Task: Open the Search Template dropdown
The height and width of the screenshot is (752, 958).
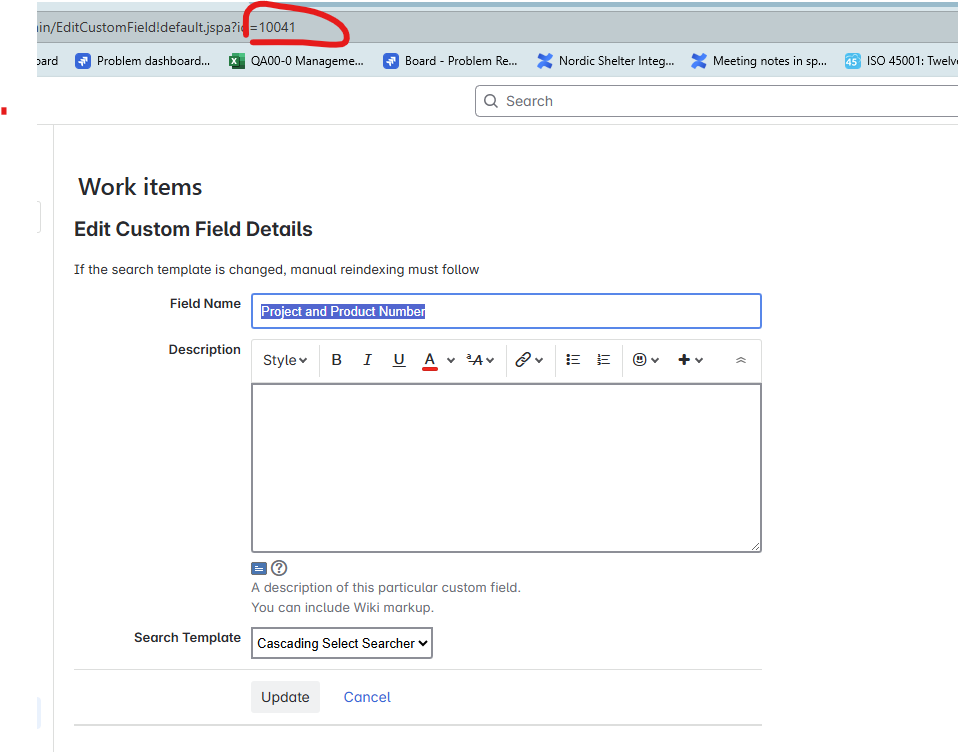Action: point(342,643)
